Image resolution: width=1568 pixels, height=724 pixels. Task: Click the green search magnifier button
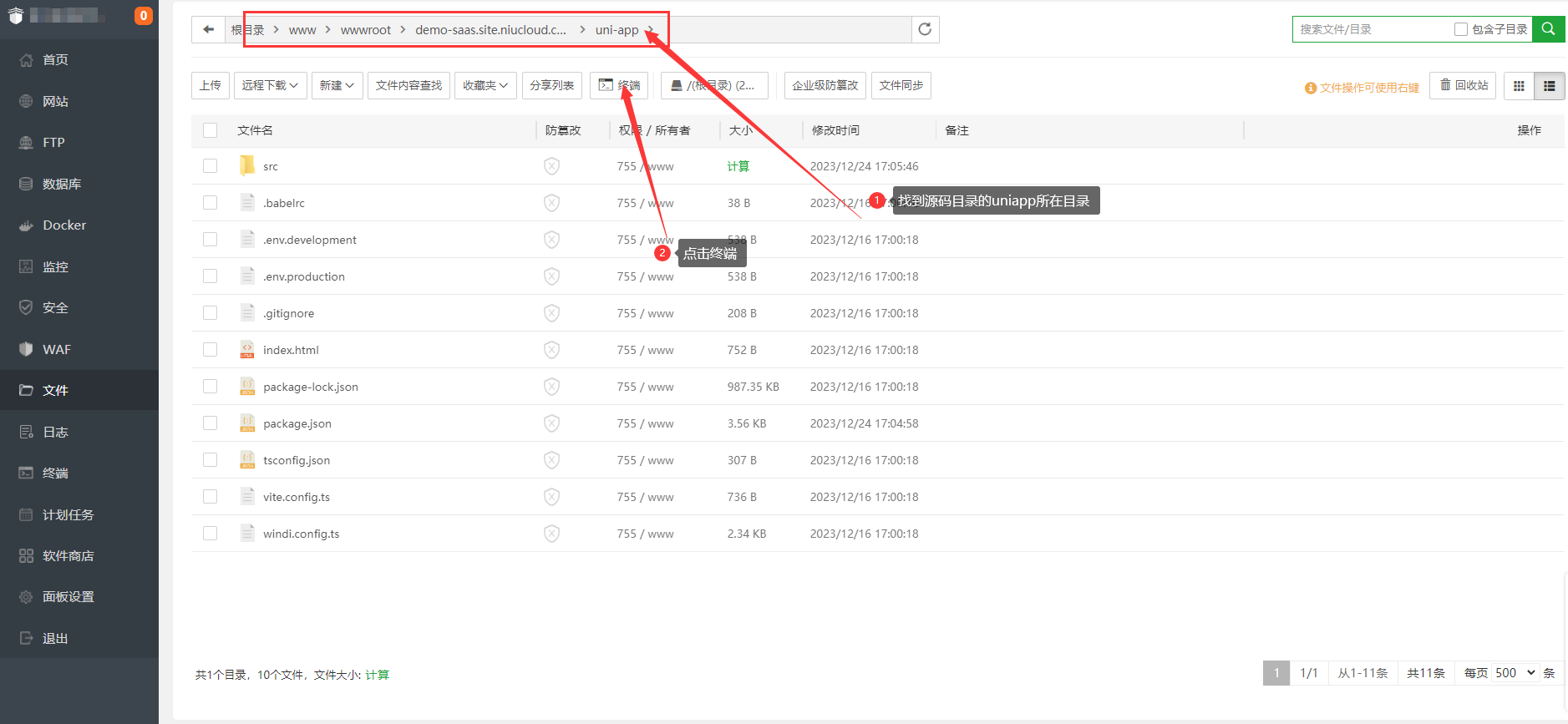click(x=1548, y=29)
